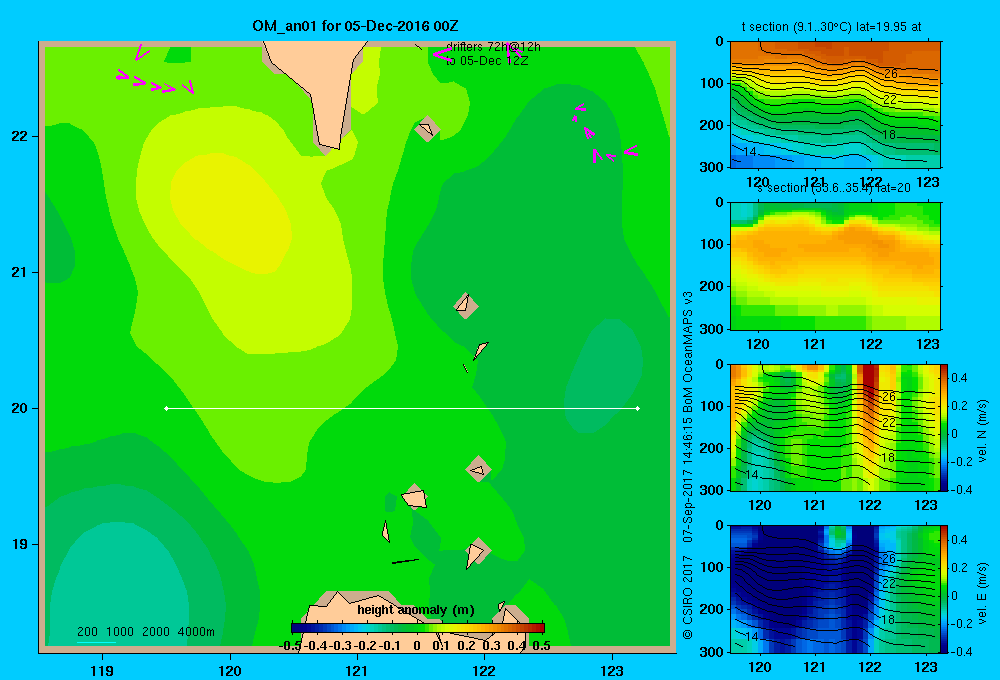Click longitude tick label 122 on main map

484,670
